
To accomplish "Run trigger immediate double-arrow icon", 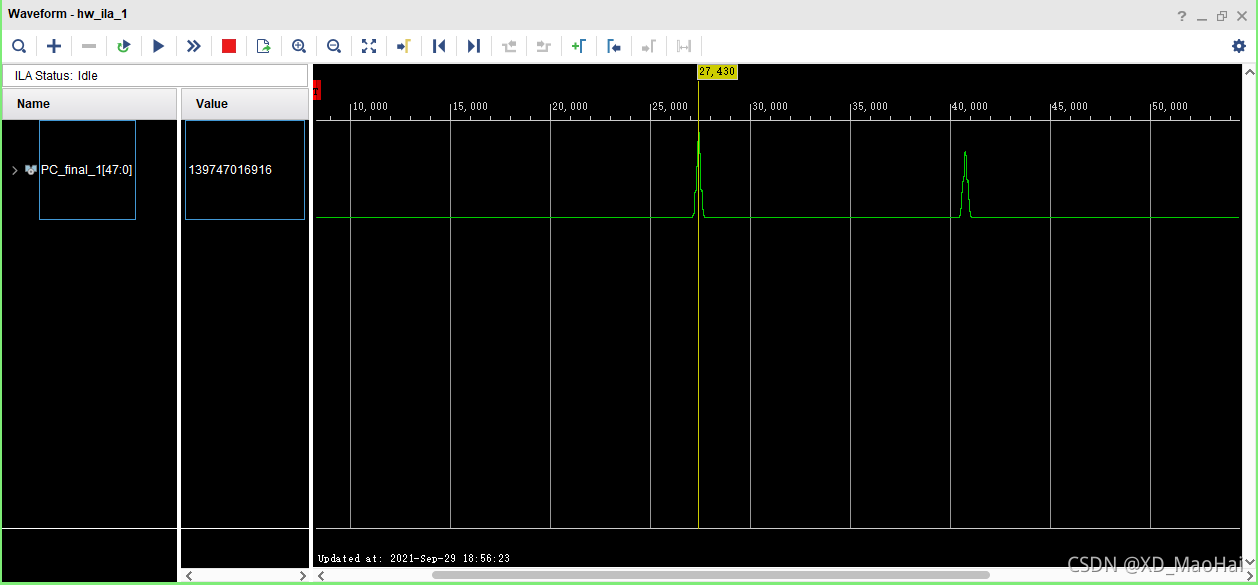I will [194, 46].
